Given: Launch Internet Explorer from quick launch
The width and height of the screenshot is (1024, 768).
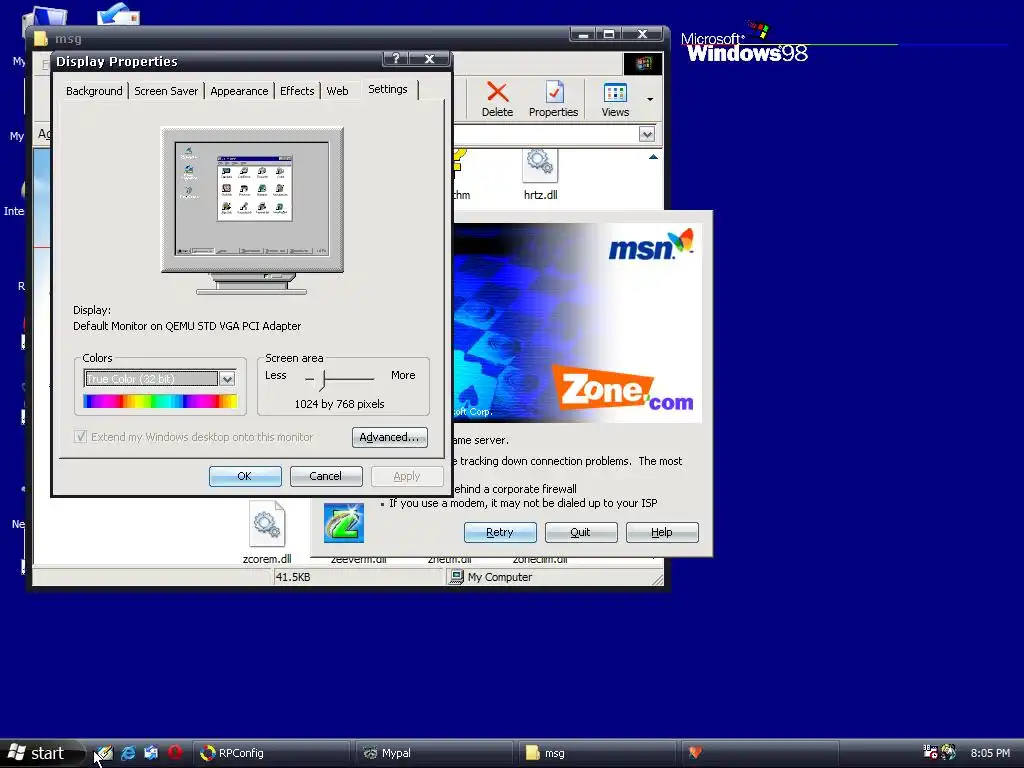Looking at the screenshot, I should (128, 753).
